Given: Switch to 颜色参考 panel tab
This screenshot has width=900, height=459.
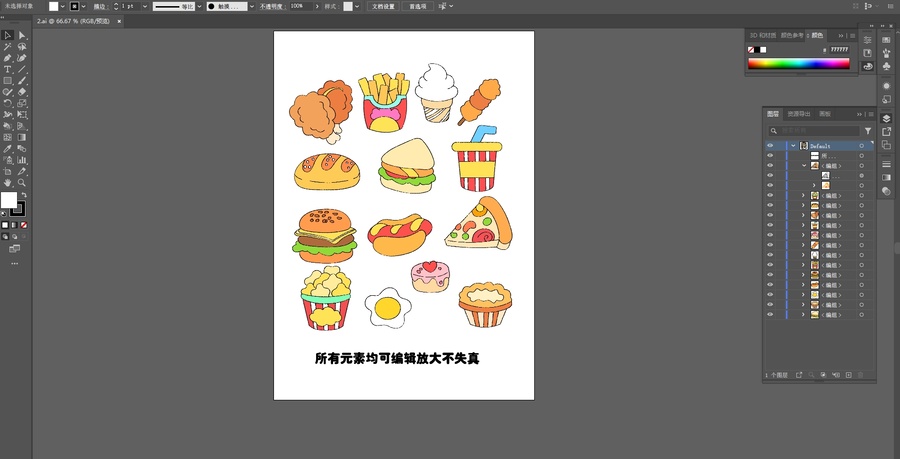Looking at the screenshot, I should coord(792,35).
